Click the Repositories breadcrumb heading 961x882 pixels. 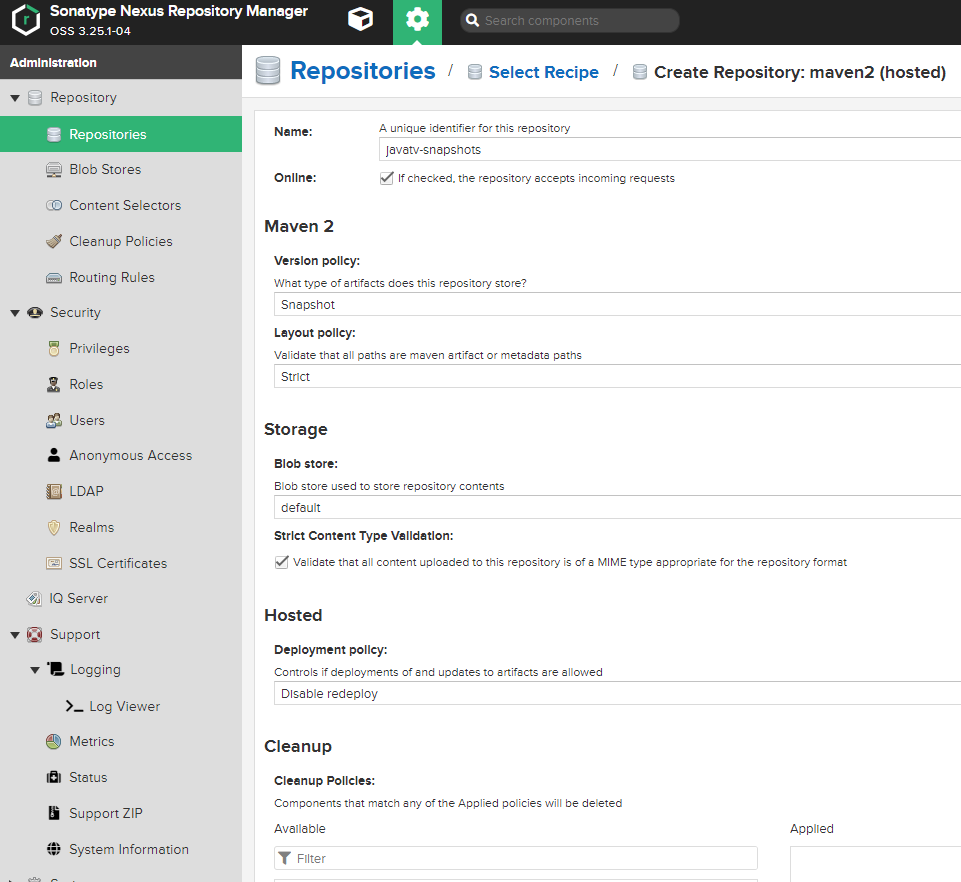[362, 71]
